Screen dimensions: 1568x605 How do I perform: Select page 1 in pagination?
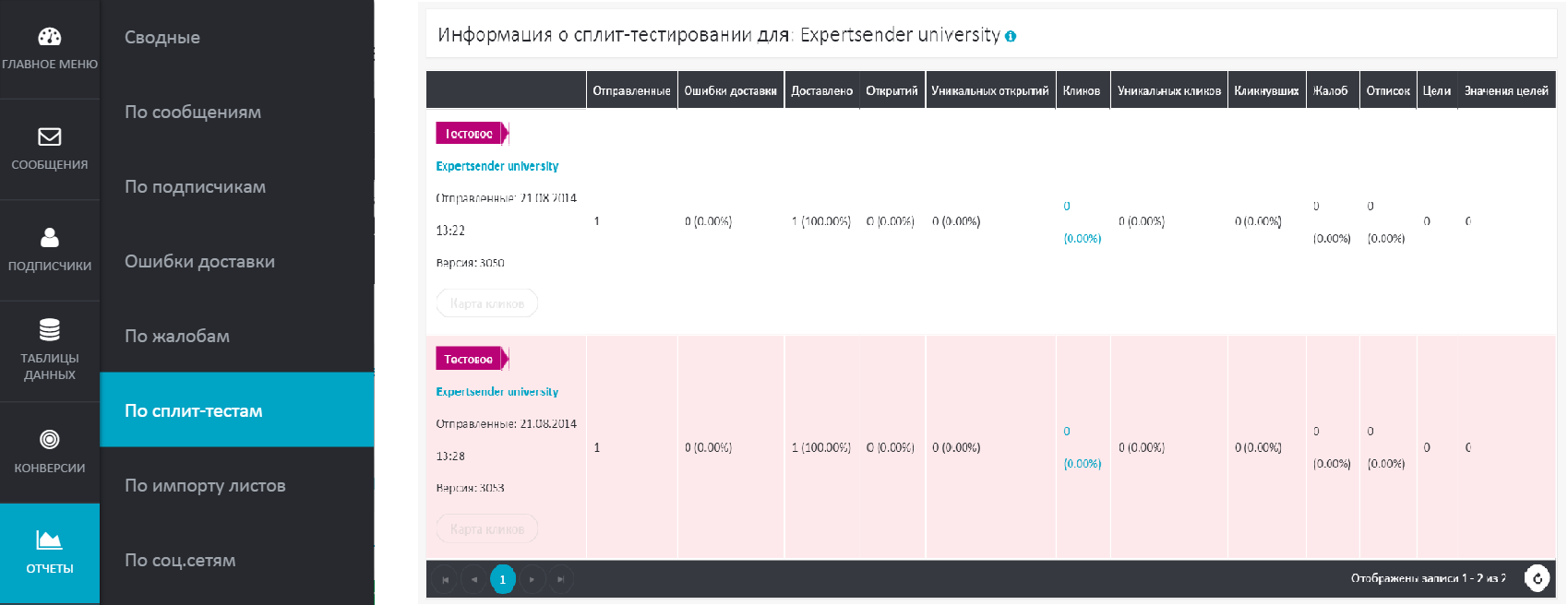coord(503,579)
